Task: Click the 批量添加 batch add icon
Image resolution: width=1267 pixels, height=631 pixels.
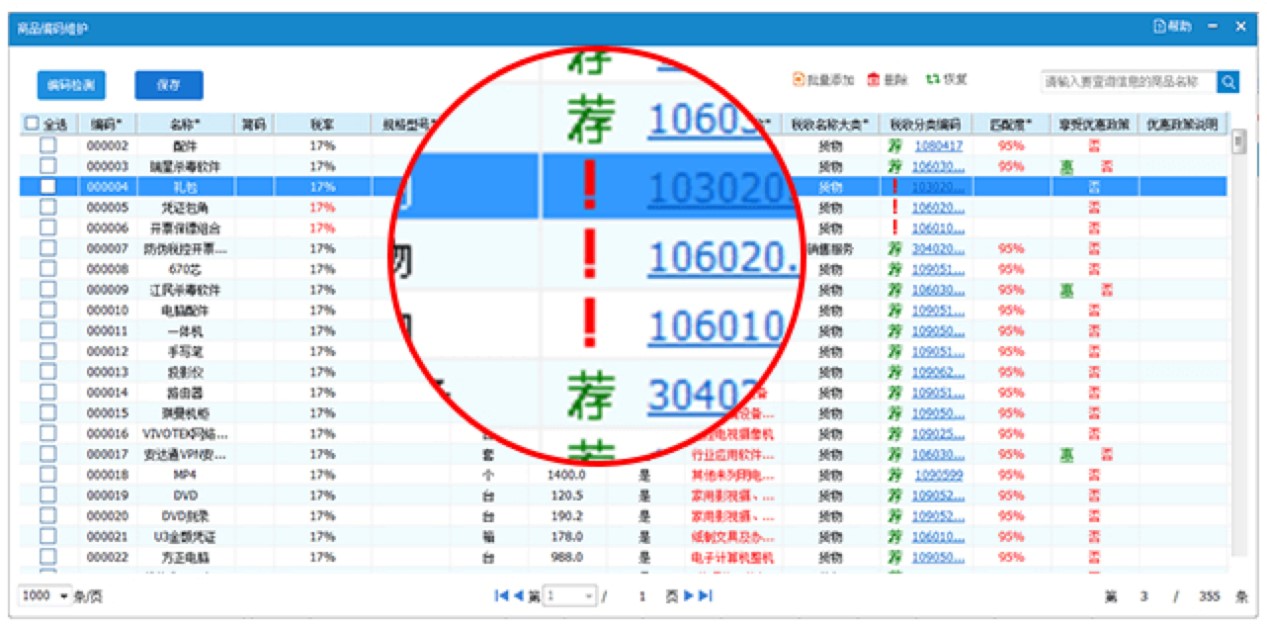Action: 798,79
